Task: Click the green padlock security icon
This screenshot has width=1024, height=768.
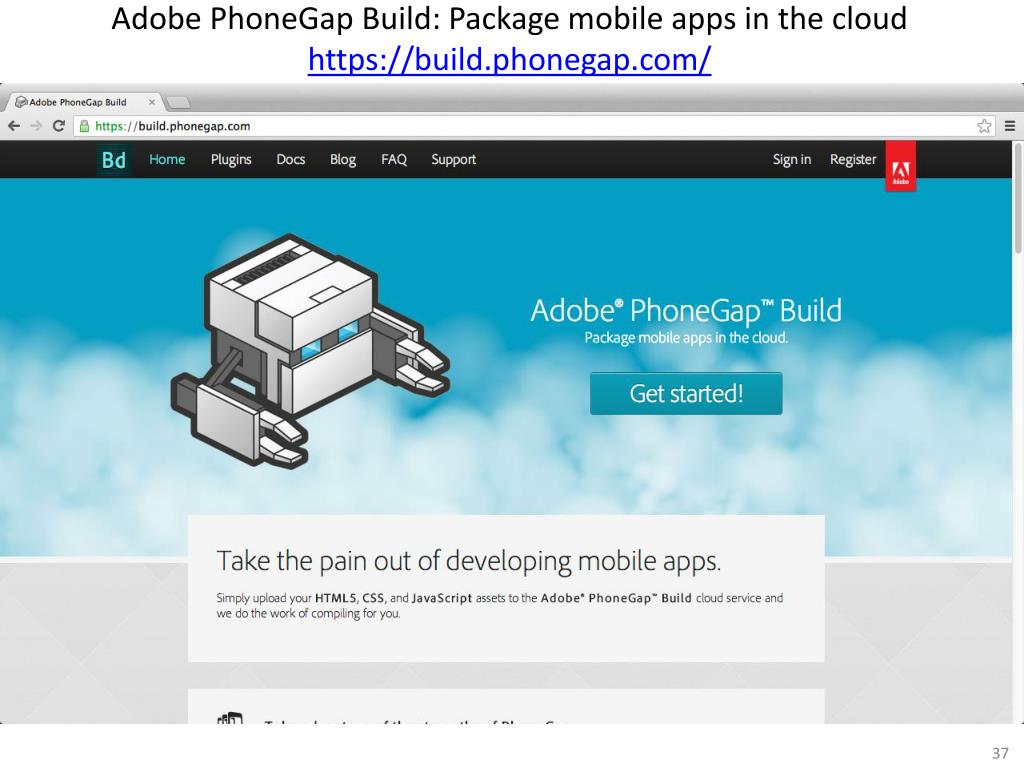Action: click(x=84, y=126)
